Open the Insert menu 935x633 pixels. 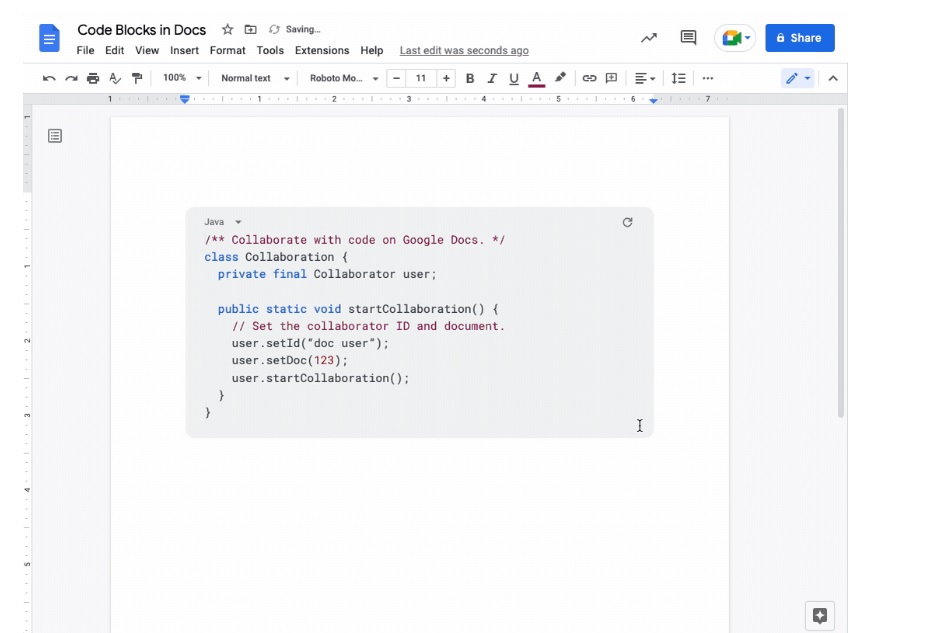[184, 51]
